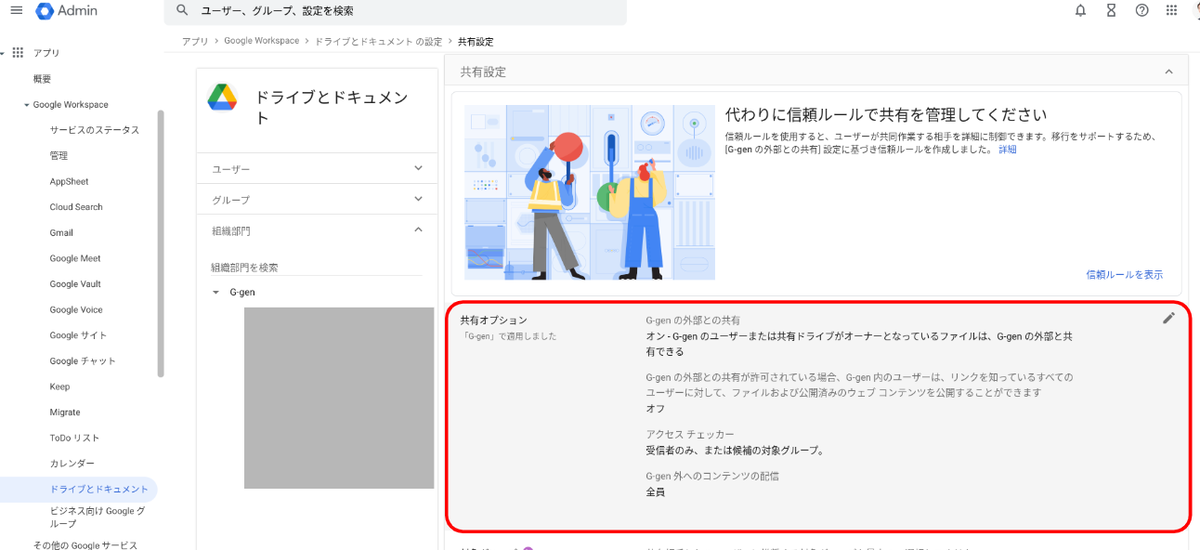The width and height of the screenshot is (1200, 550).
Task: Open ビジネス向け Google グループ in sidebar
Action: coord(98,517)
